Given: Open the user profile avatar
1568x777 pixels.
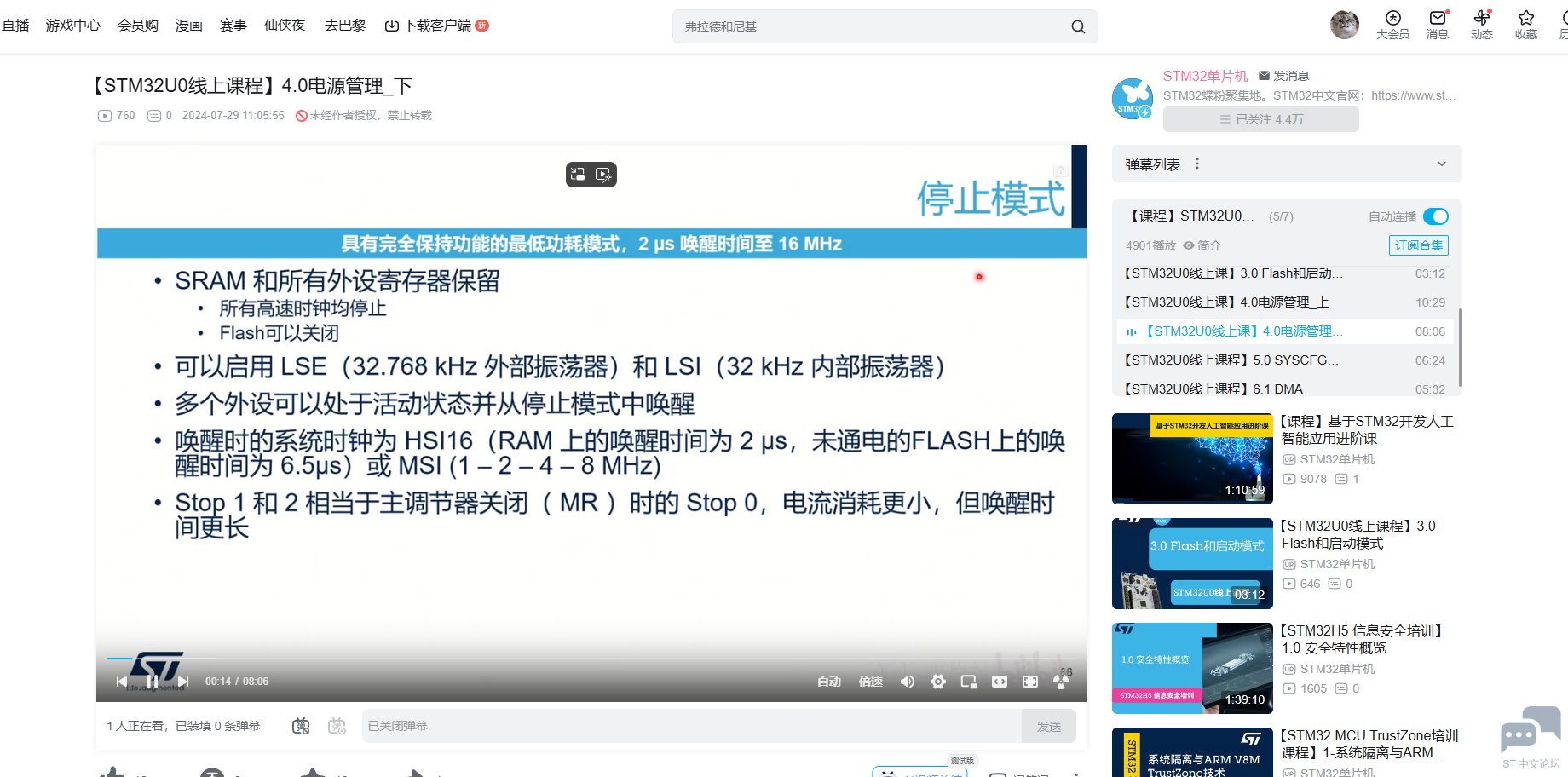Looking at the screenshot, I should point(1345,25).
